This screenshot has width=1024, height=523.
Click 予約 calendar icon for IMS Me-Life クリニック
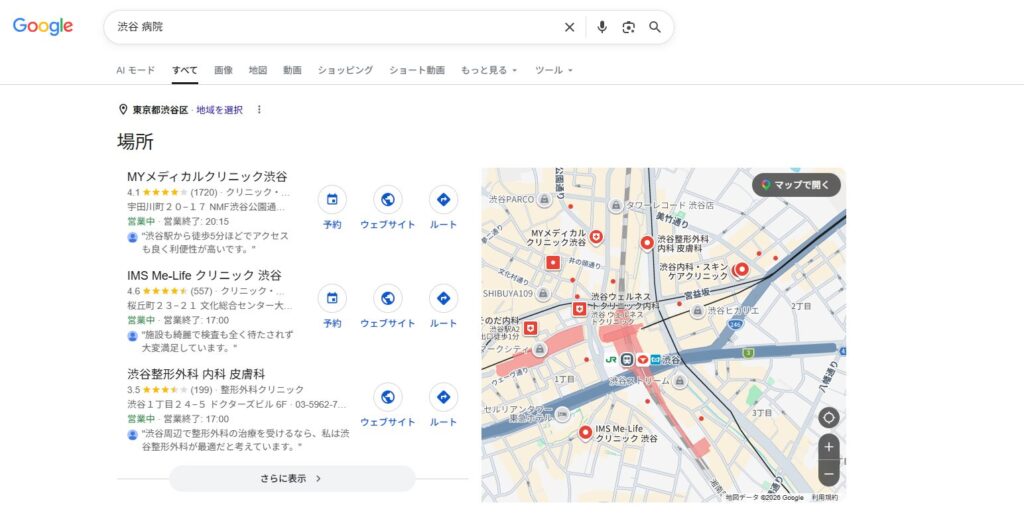coord(332,298)
